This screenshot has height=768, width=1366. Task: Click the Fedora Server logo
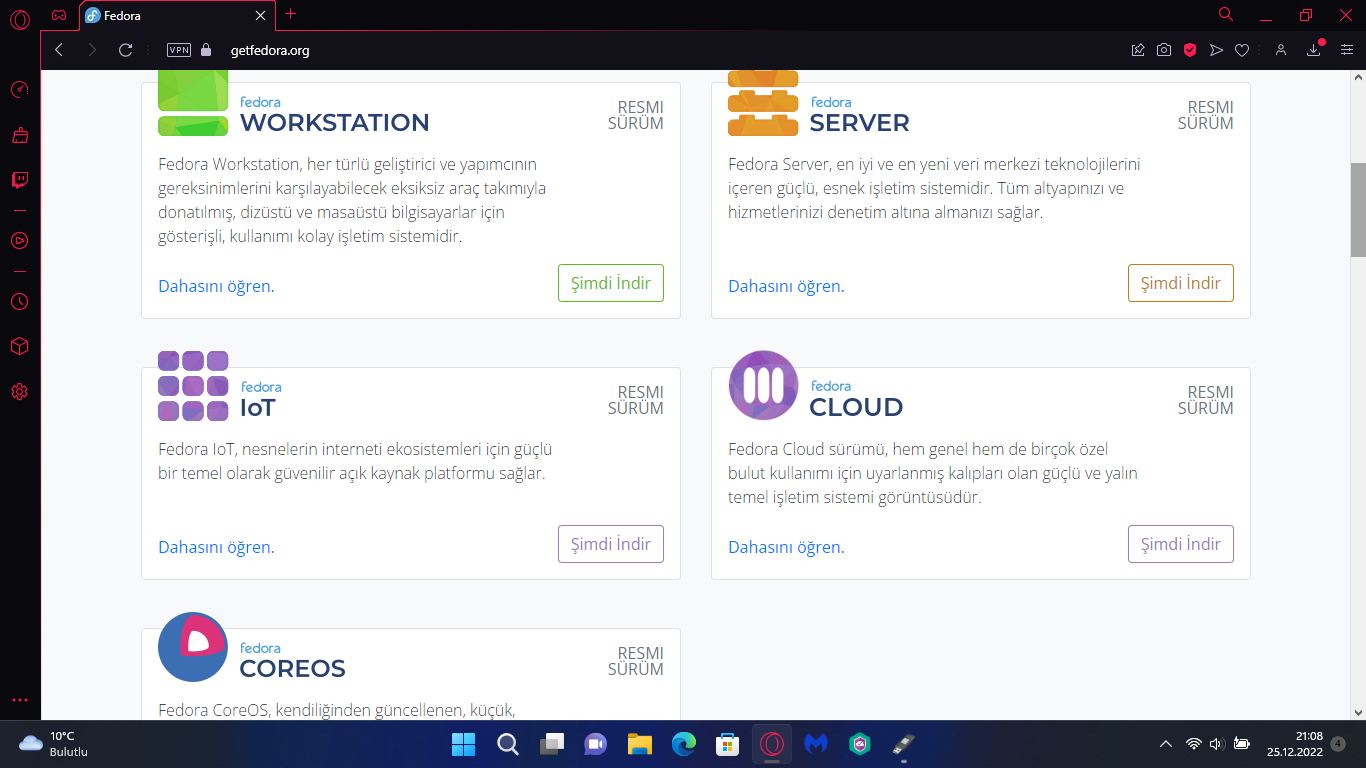tap(763, 103)
